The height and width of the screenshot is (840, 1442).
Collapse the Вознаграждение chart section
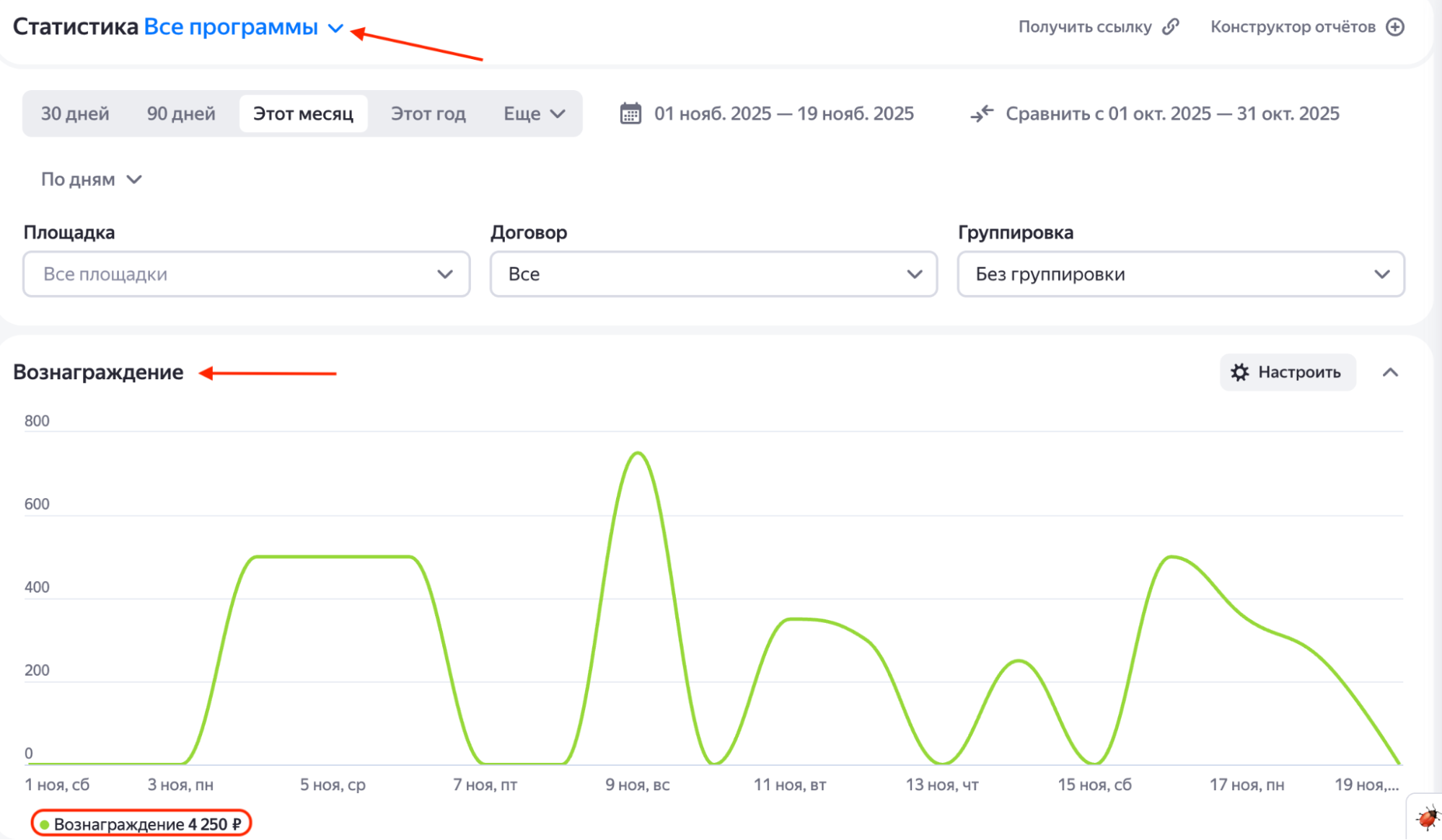tap(1390, 372)
